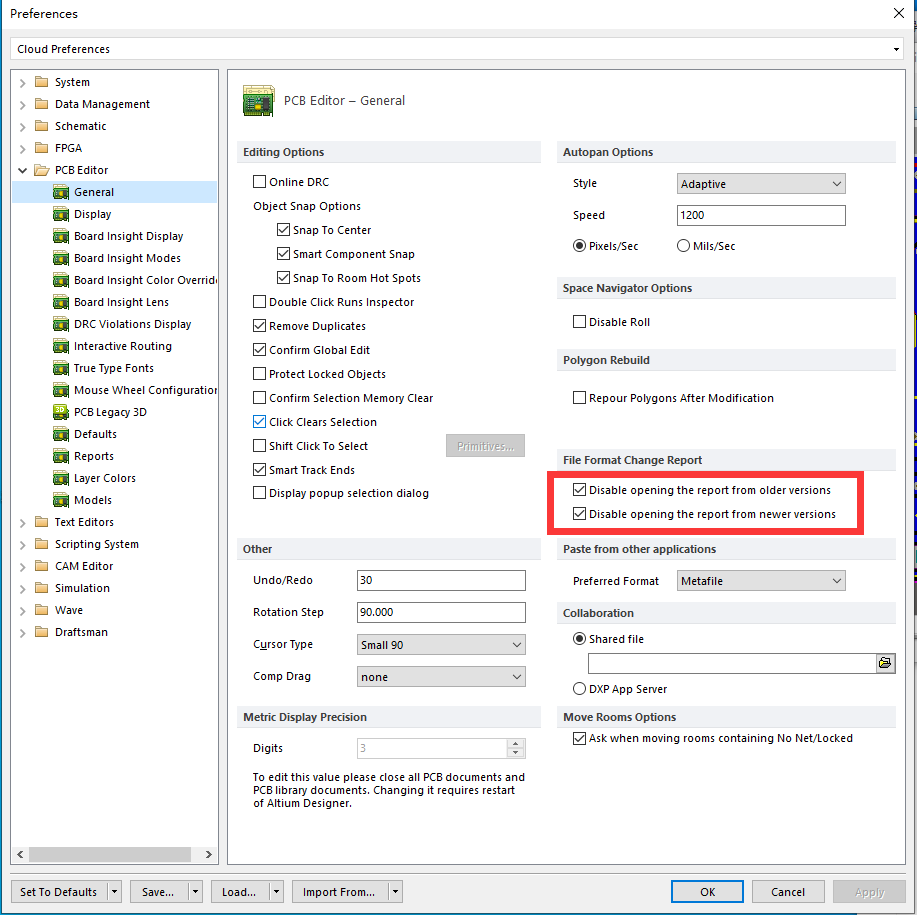
Task: Select the Simulation category
Action: click(82, 588)
